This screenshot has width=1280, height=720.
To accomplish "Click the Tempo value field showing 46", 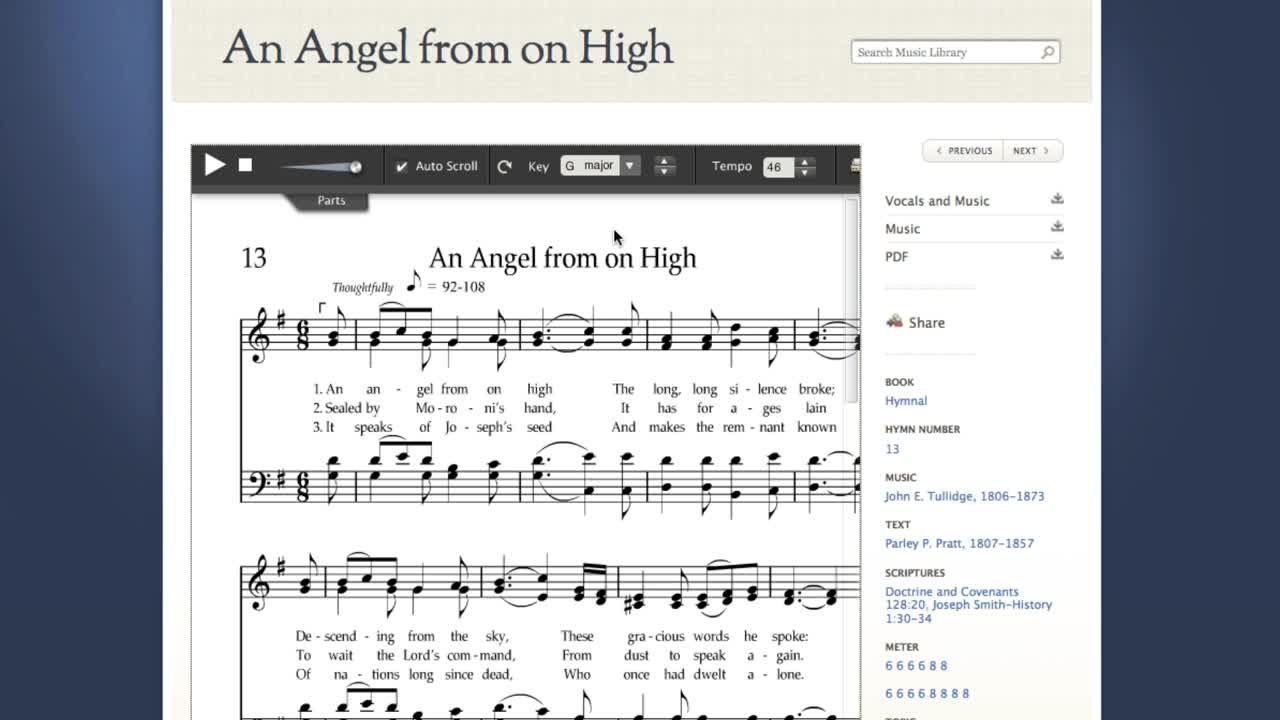I will [x=777, y=167].
